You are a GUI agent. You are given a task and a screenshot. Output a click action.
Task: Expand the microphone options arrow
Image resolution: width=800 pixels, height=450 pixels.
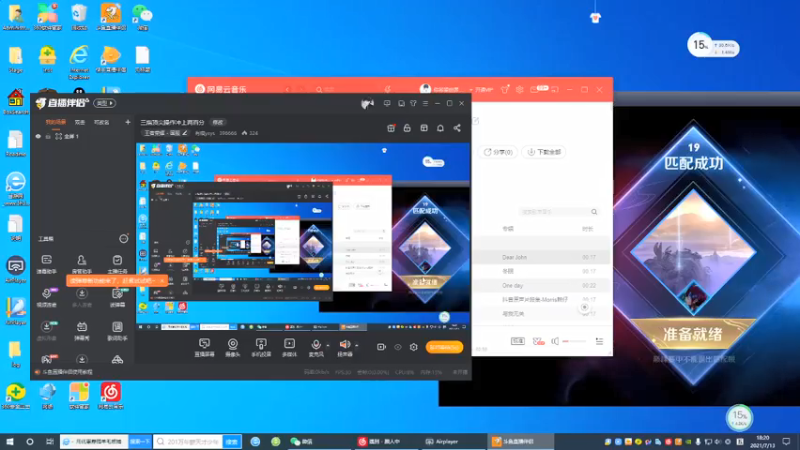coord(328,346)
